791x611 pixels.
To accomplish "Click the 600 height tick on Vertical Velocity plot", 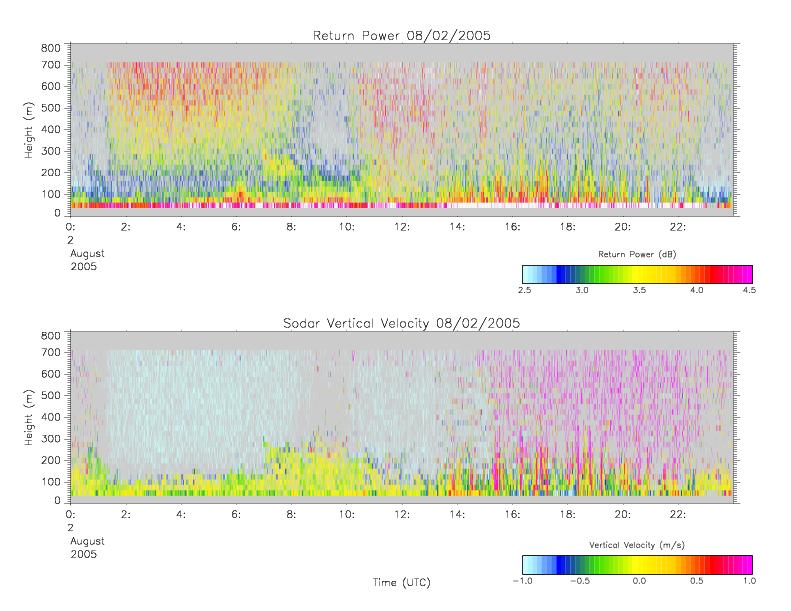I will tap(50, 374).
